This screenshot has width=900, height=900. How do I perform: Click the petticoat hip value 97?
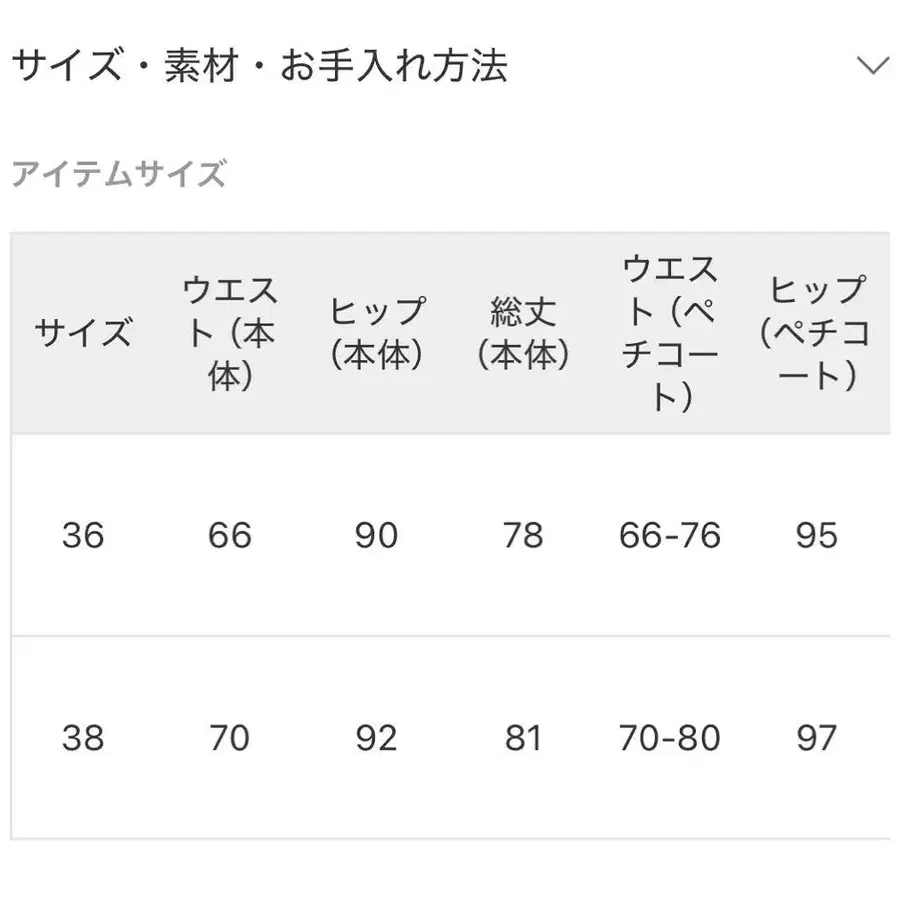point(818,739)
